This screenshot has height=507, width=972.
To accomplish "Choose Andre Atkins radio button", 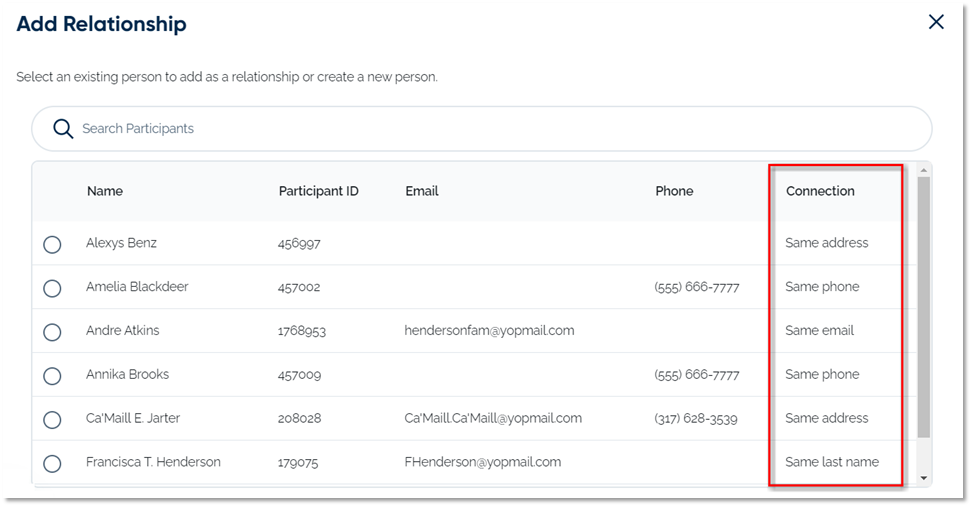I will [52, 332].
